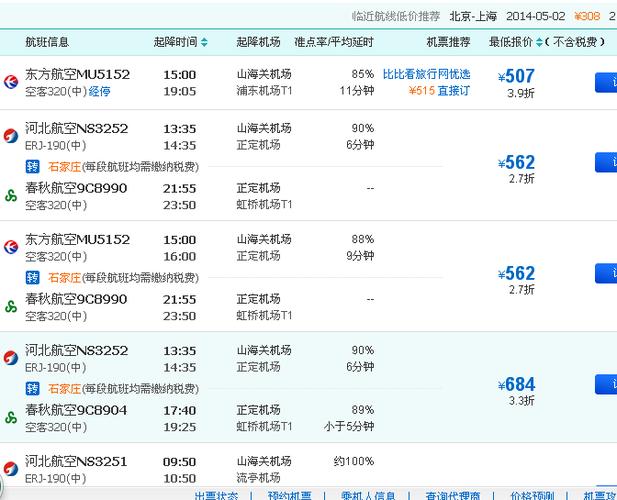Viewport: 617px width, 500px height.
Task: Open 比比看旅行网优选 link
Action: click(x=427, y=74)
